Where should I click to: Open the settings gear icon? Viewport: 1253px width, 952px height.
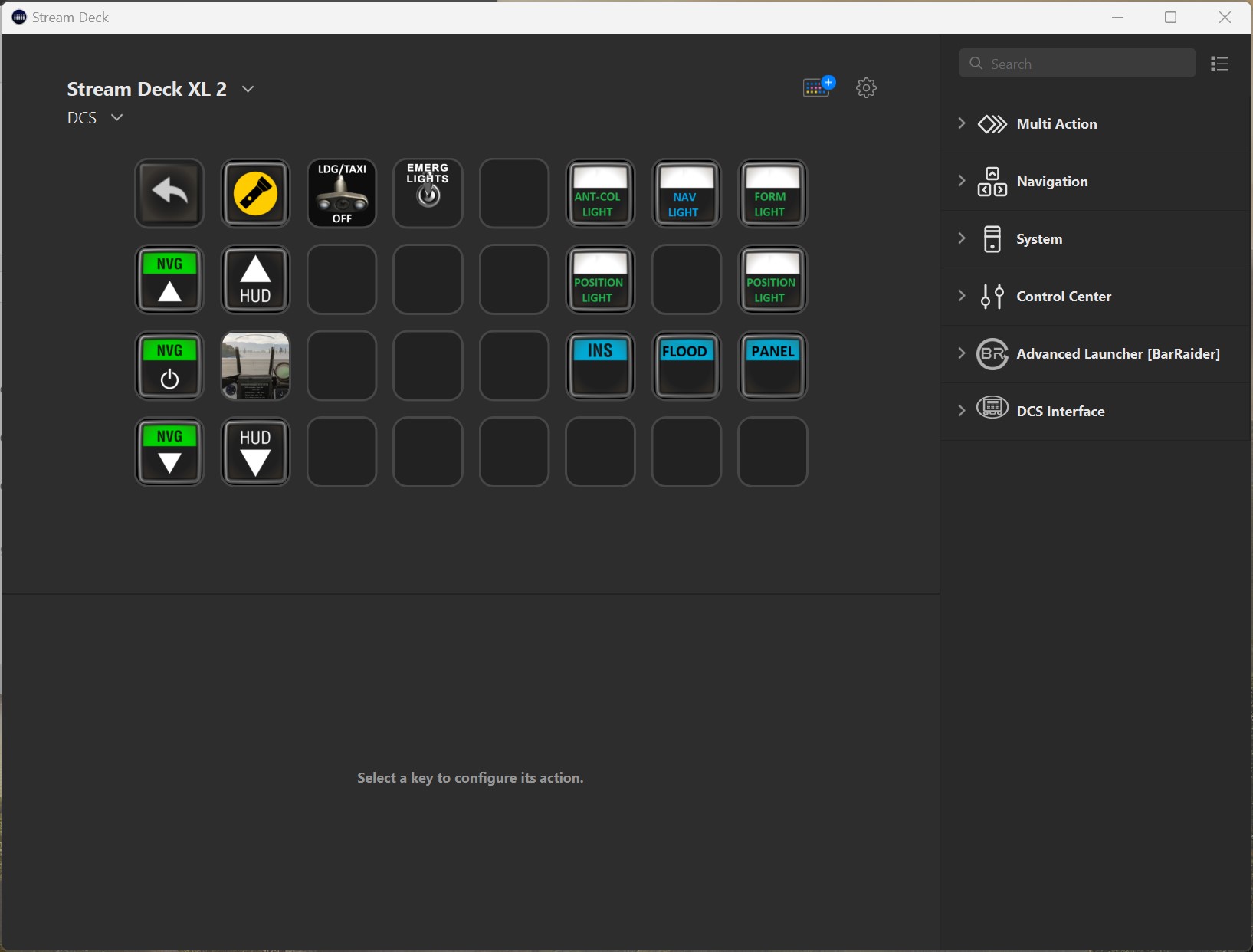(866, 87)
